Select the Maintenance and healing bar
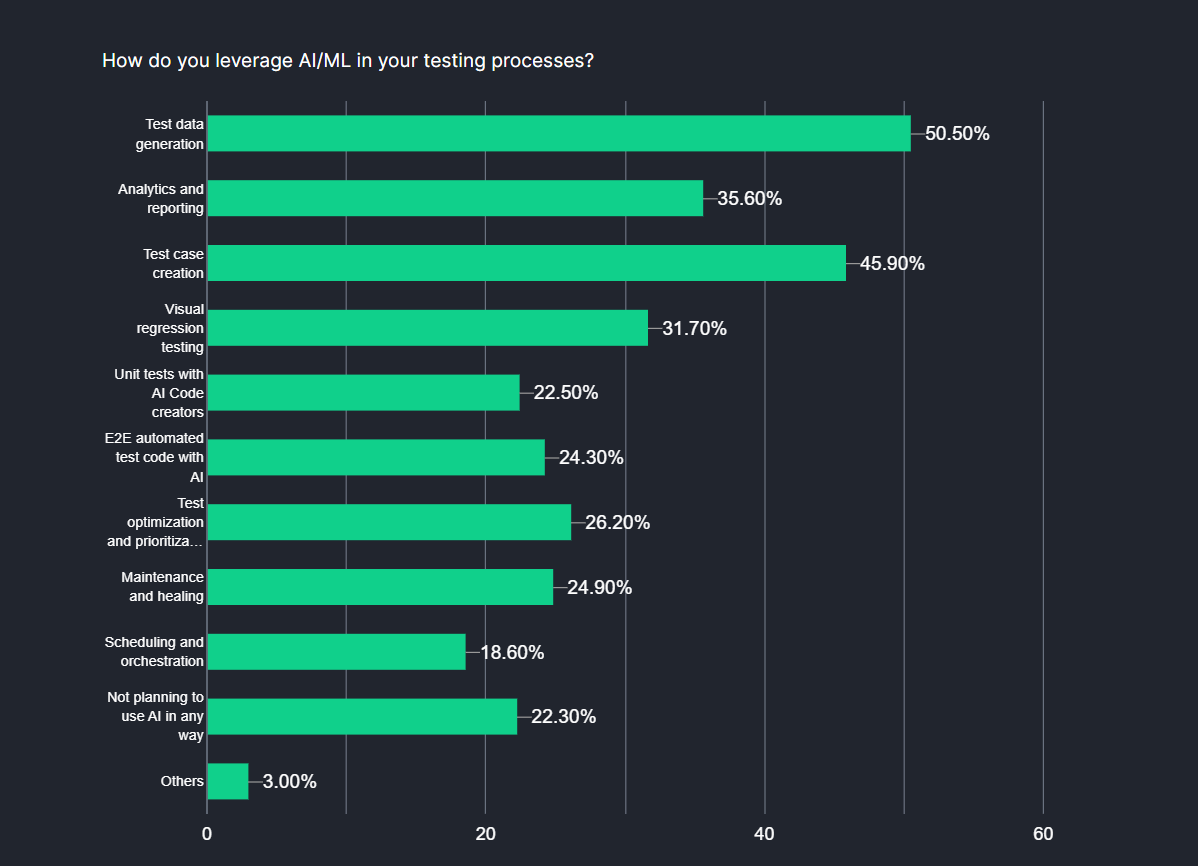 (380, 587)
